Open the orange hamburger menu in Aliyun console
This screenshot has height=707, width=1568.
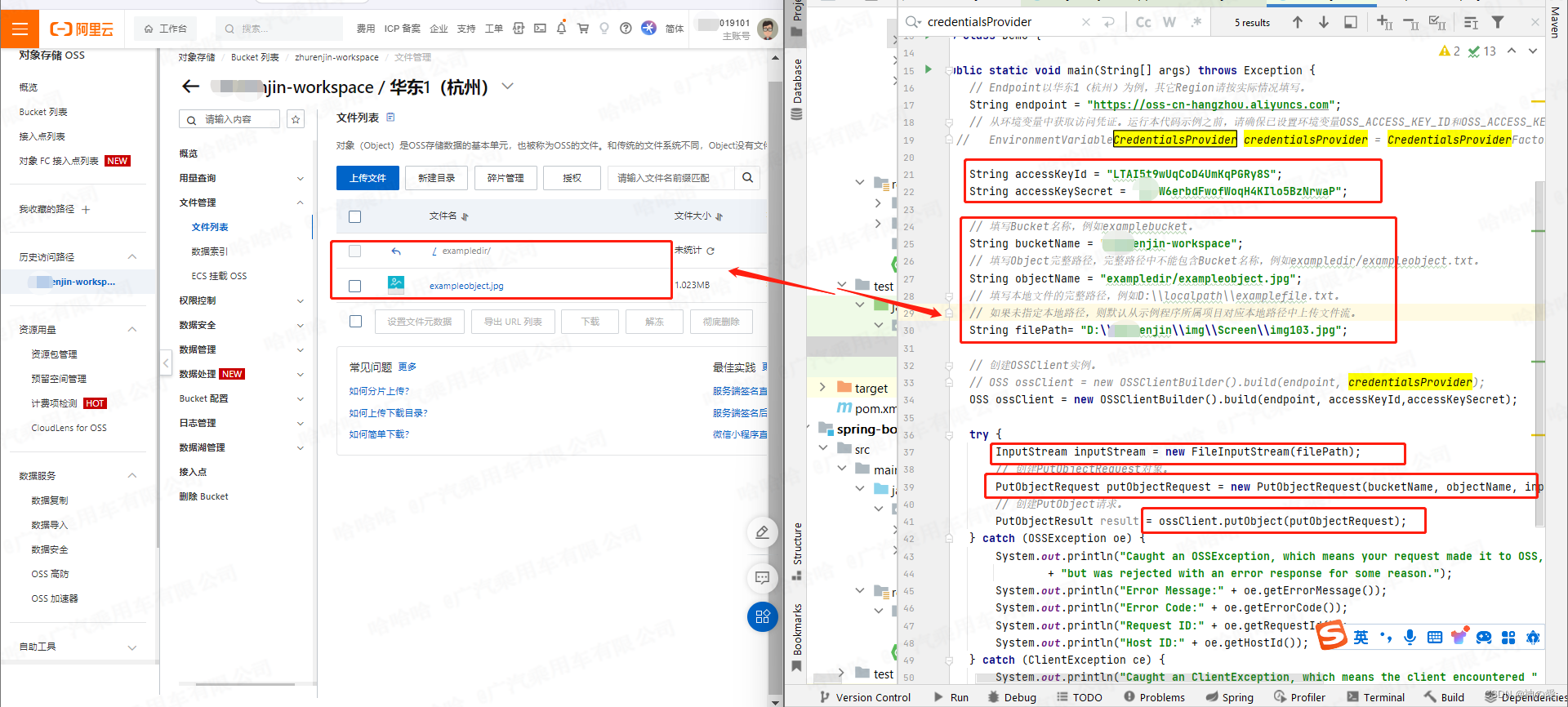(x=20, y=29)
